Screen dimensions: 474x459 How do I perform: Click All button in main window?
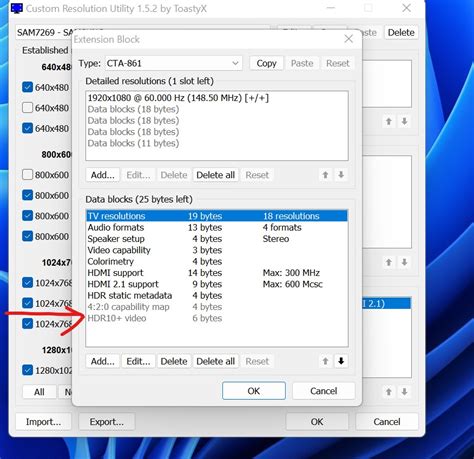click(x=39, y=392)
